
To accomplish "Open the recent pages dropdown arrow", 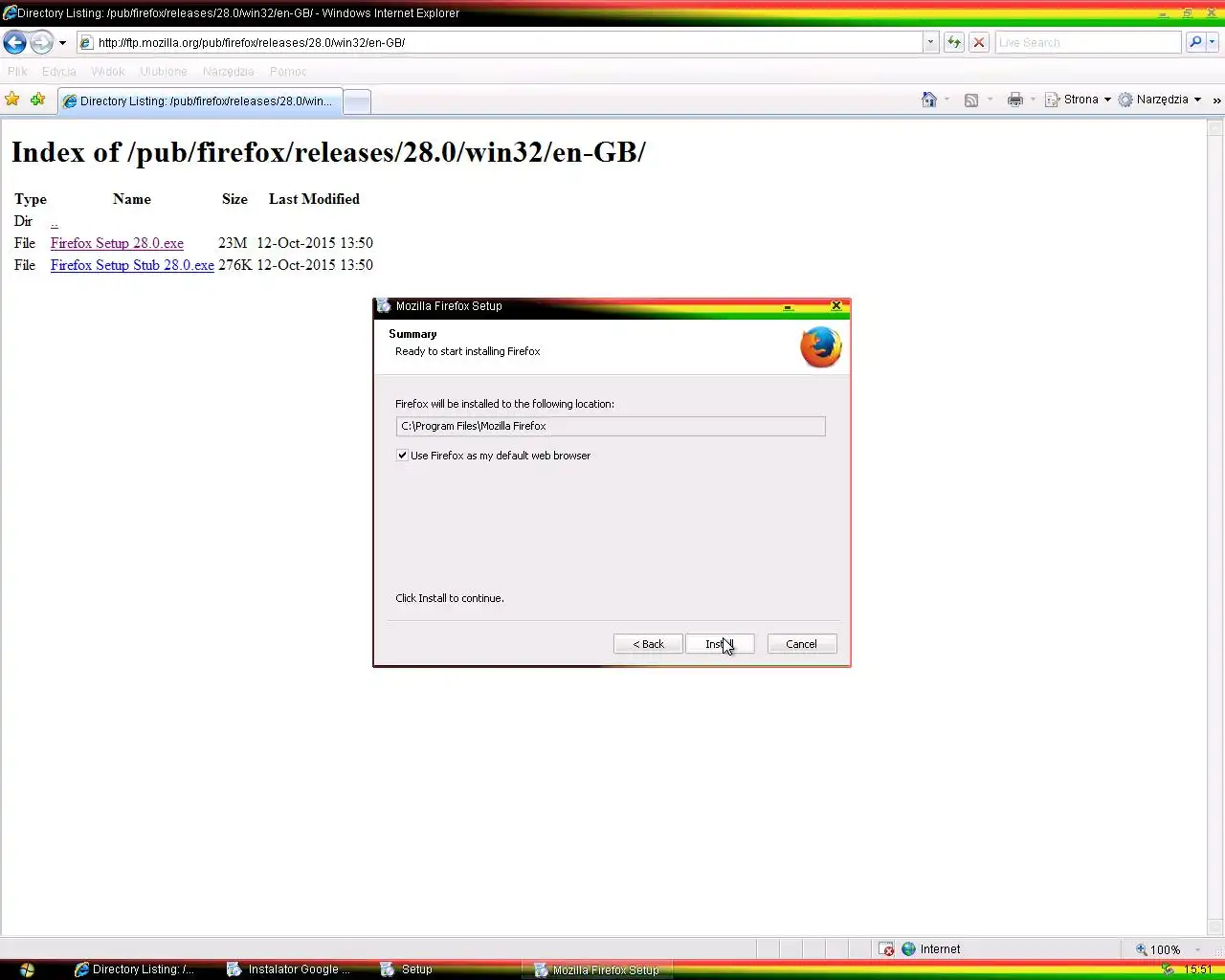I will click(62, 43).
